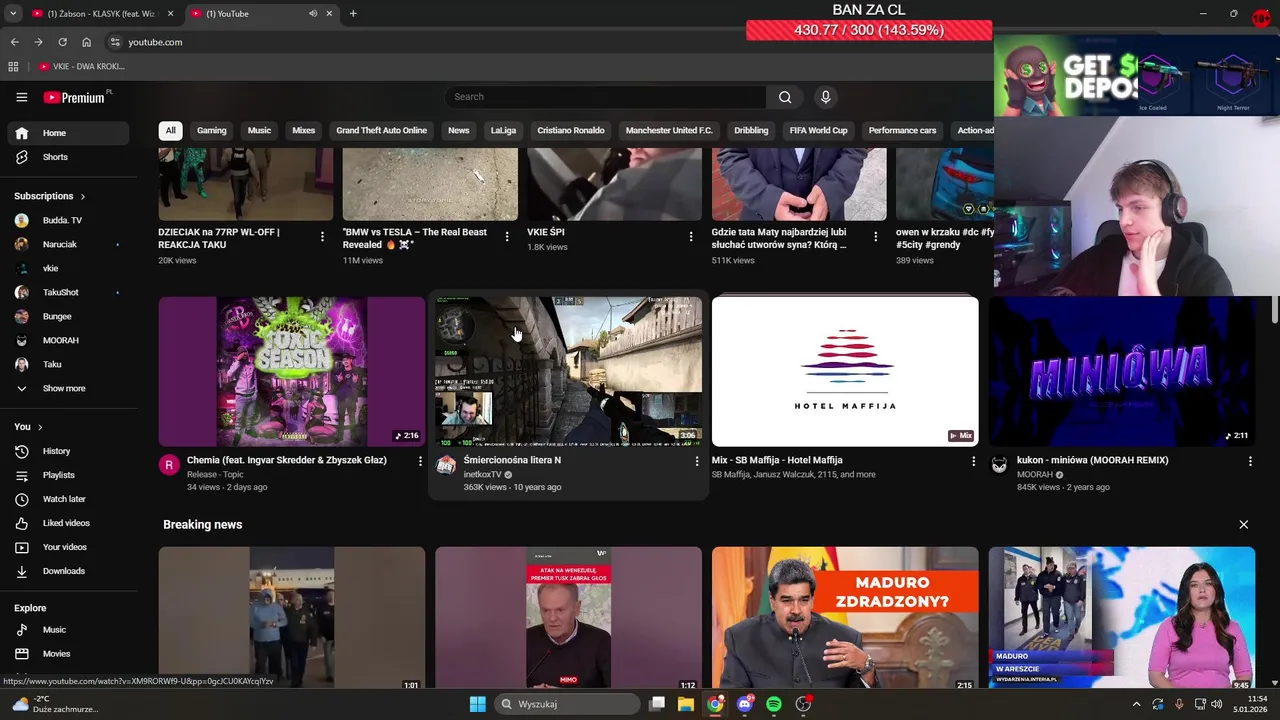This screenshot has height=720, width=1280.
Task: Open options menu for Śmiercionośna litera N
Action: tap(697, 461)
